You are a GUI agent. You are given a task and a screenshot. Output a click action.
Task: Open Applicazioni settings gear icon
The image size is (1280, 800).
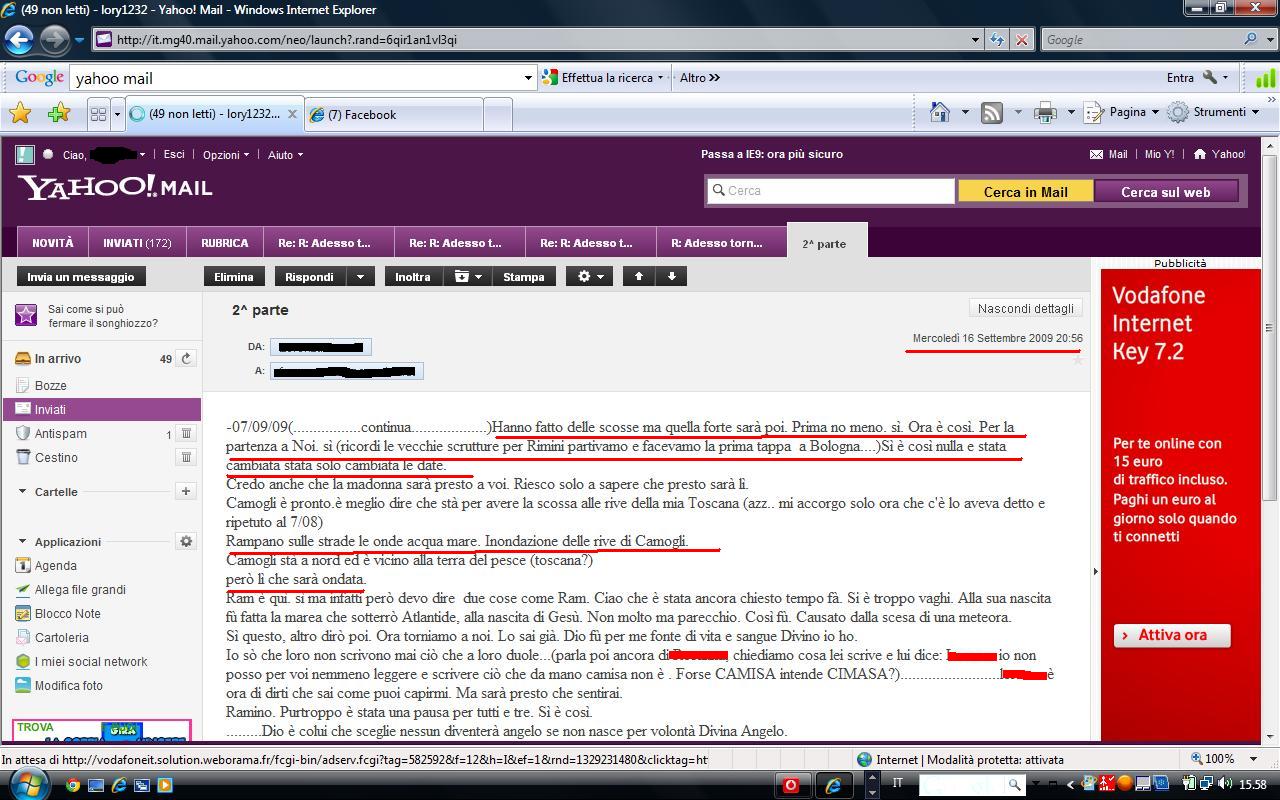[186, 541]
